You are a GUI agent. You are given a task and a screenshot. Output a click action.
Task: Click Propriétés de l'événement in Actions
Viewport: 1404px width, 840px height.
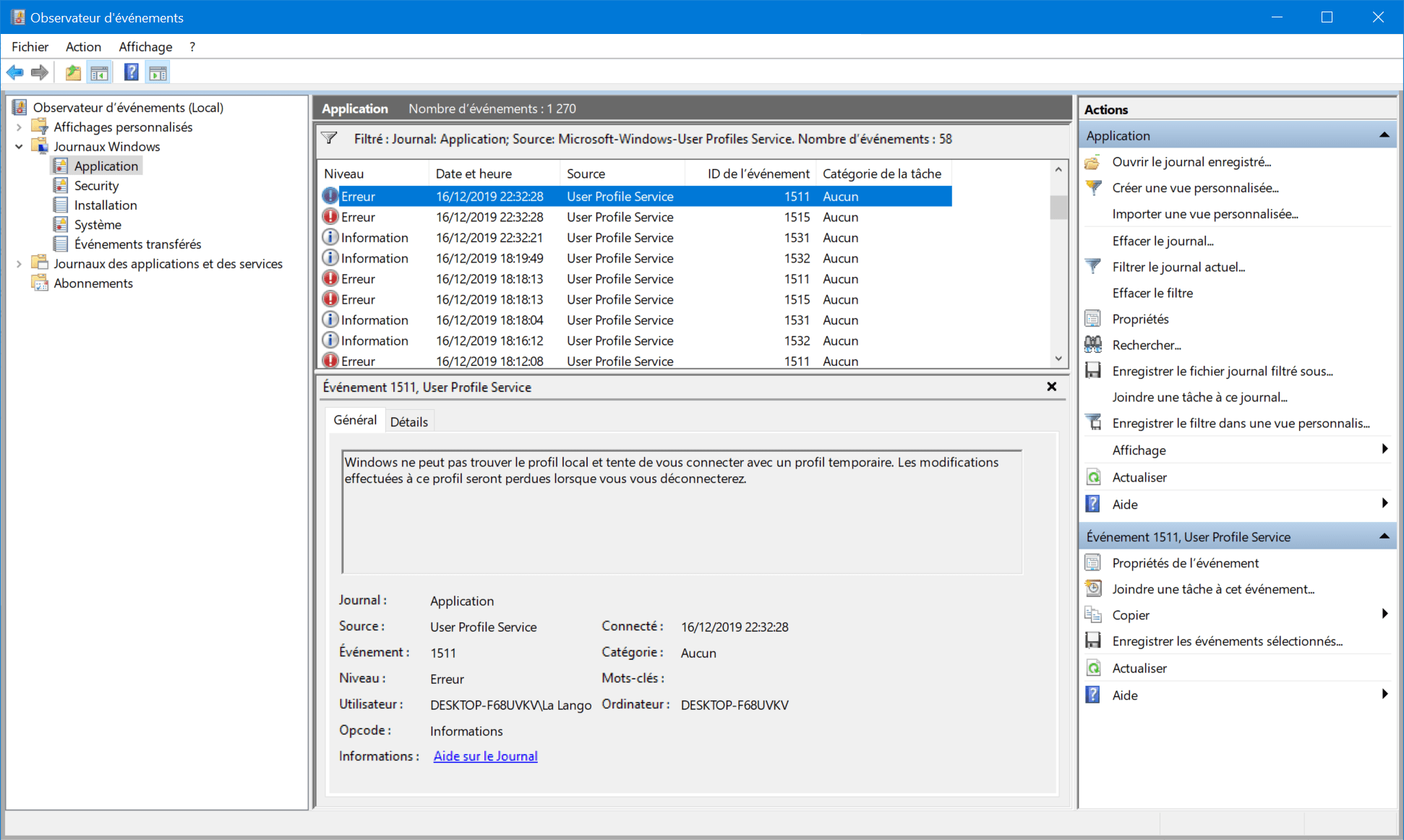1185,563
